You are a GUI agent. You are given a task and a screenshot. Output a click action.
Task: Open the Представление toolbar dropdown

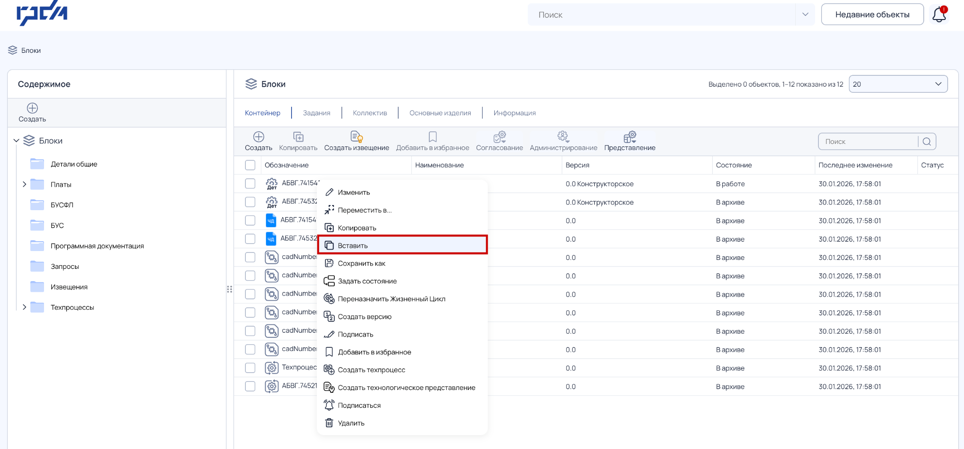tap(630, 141)
